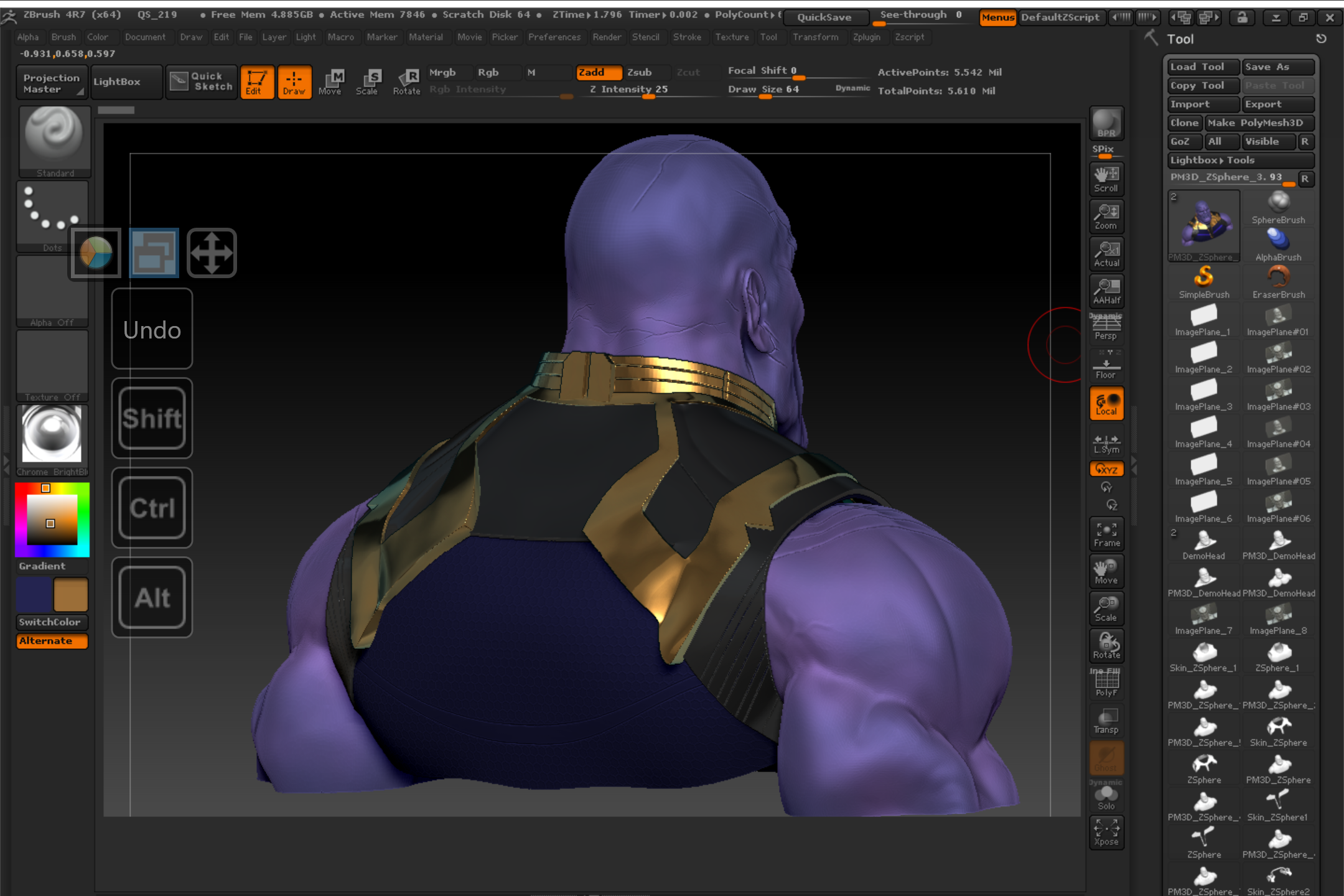The width and height of the screenshot is (1344, 896).
Task: Toggle Draw mode
Action: click(294, 82)
